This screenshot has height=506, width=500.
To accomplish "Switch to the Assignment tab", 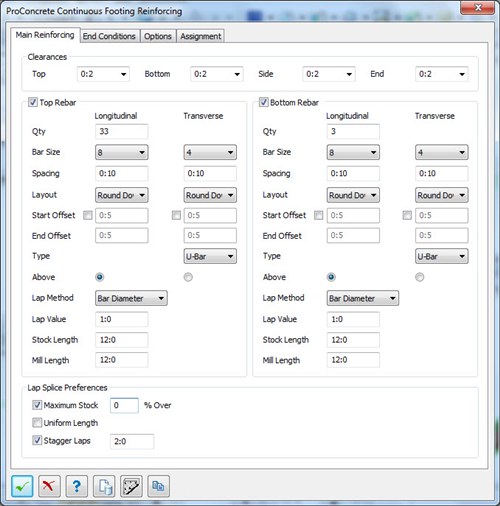I will pyautogui.click(x=201, y=36).
